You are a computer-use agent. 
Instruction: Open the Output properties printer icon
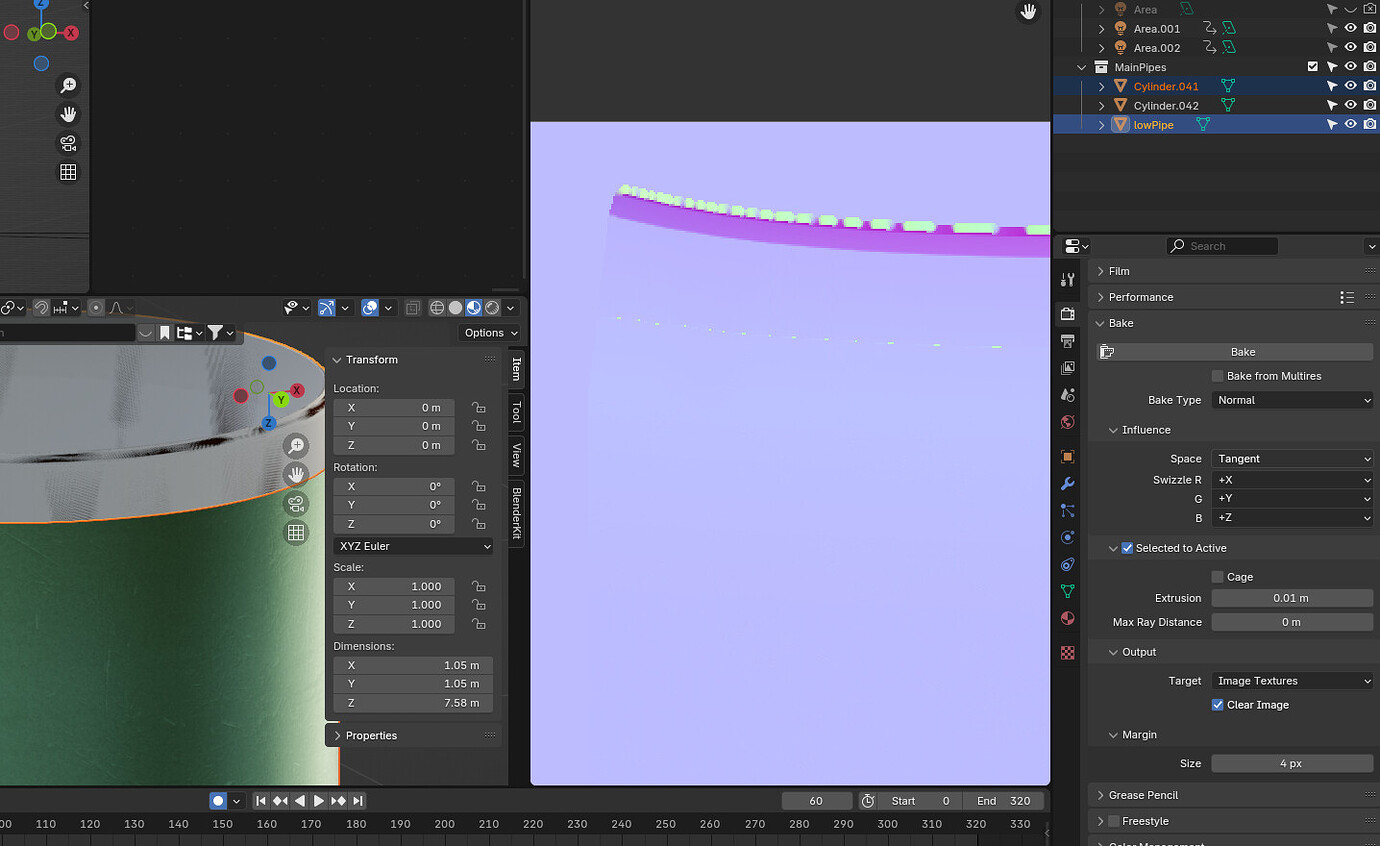point(1067,340)
